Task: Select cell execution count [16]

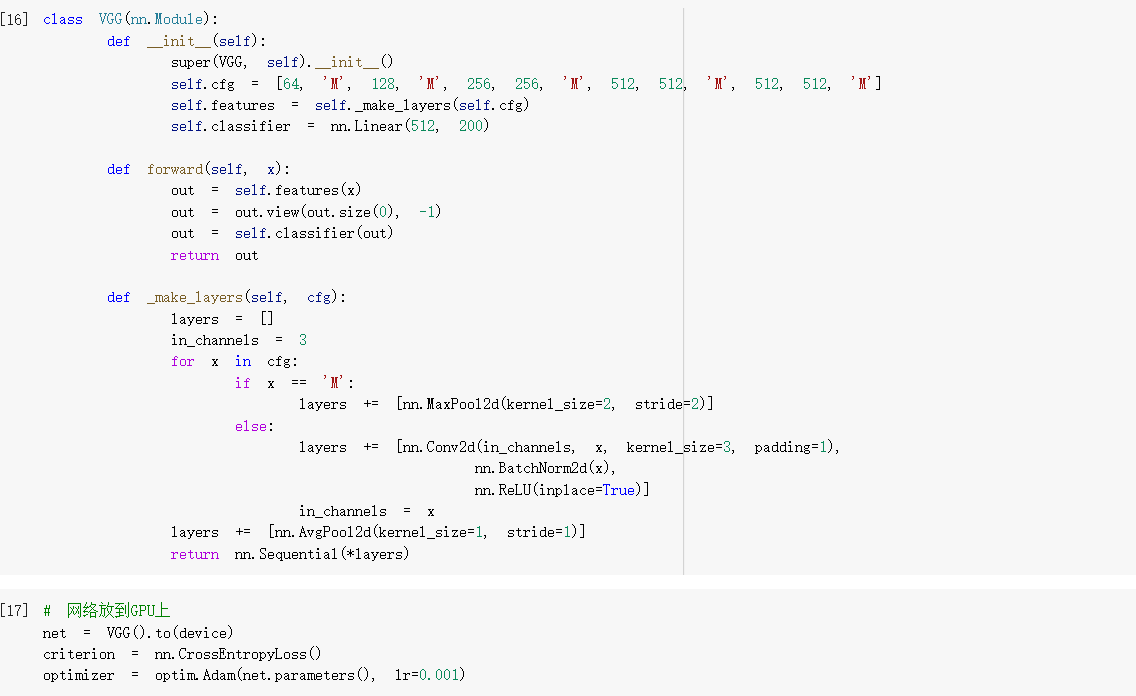Action: (x=14, y=20)
